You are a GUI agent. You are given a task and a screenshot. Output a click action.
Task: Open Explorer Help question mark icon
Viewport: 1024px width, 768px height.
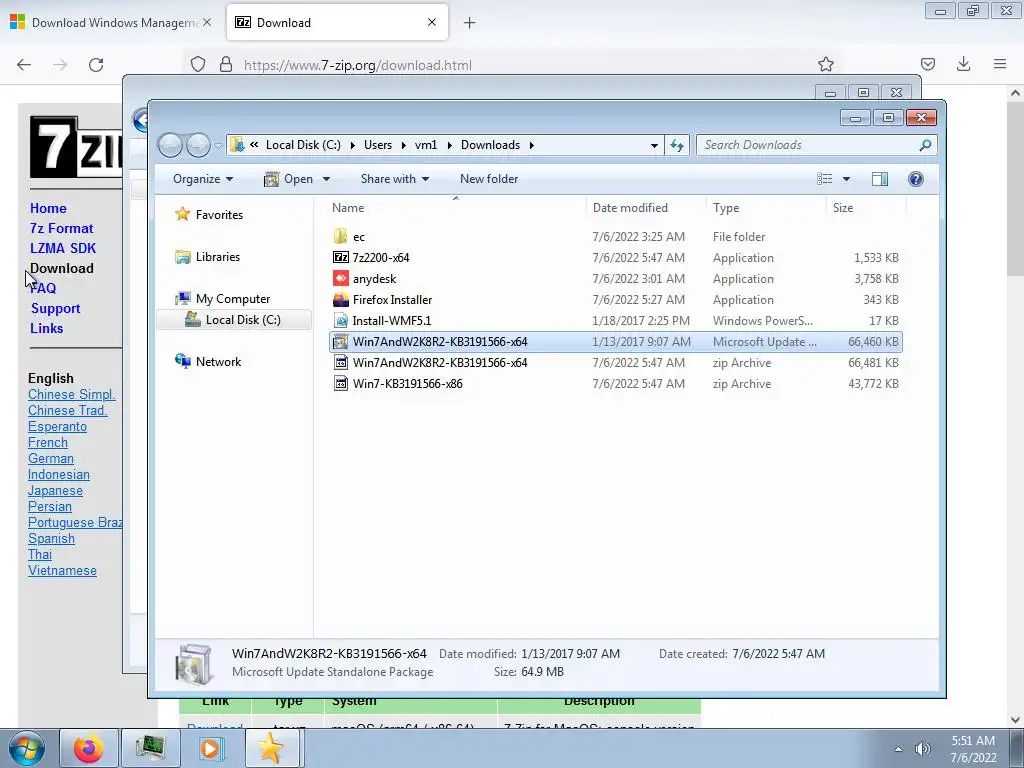tap(916, 179)
